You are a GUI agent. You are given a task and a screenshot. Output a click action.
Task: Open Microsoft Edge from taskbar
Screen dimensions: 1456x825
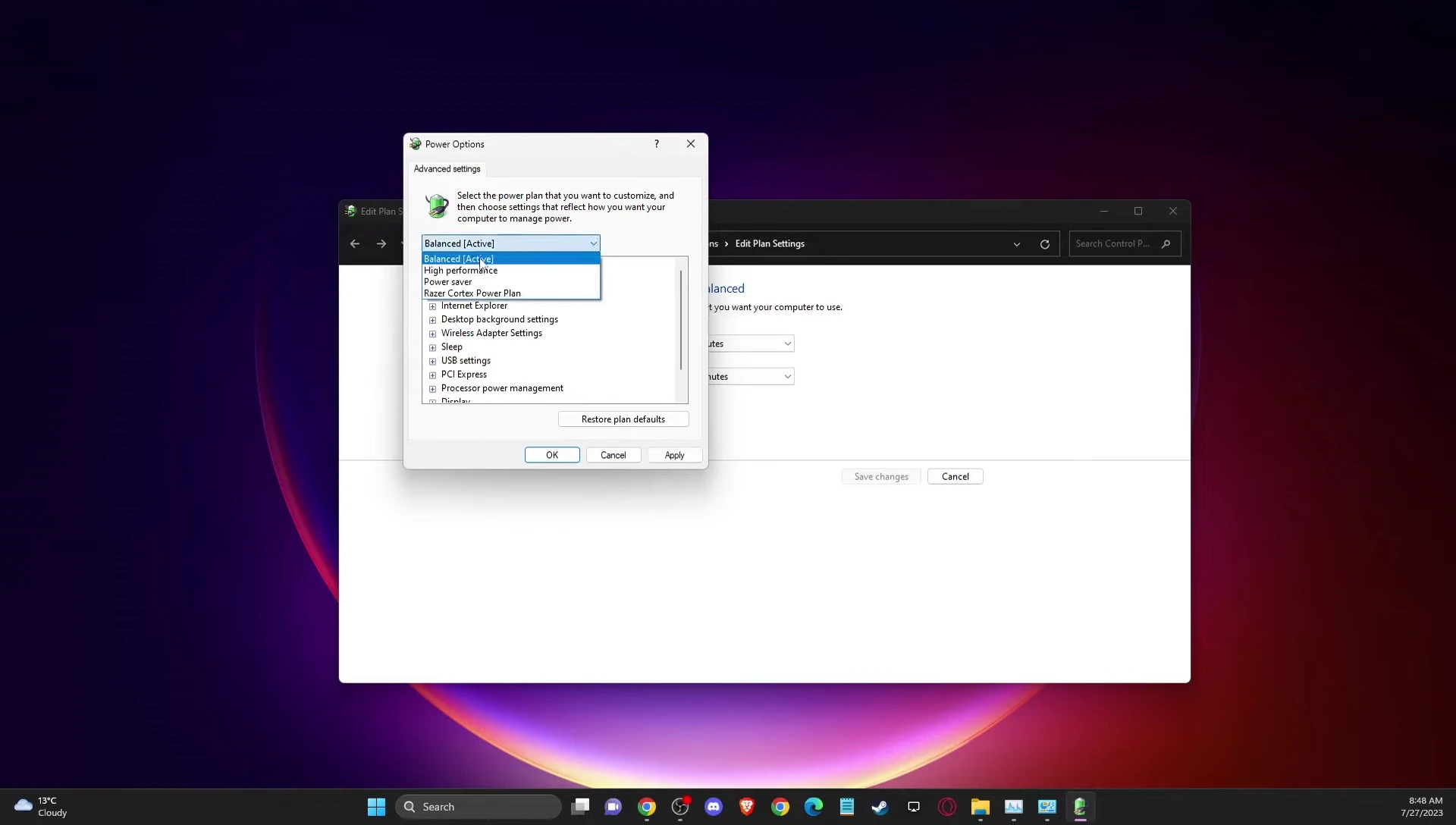coord(814,807)
